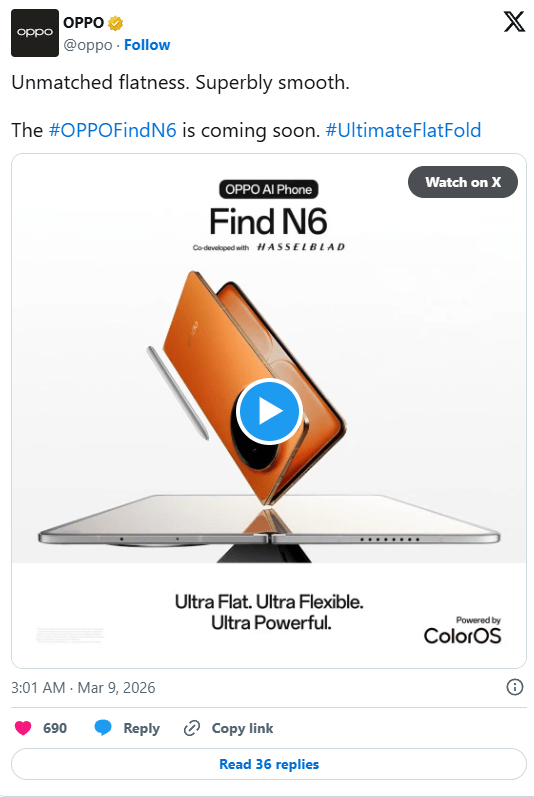
Task: Open the 3:01 AM Mar 9 timestamp
Action: tap(83, 688)
